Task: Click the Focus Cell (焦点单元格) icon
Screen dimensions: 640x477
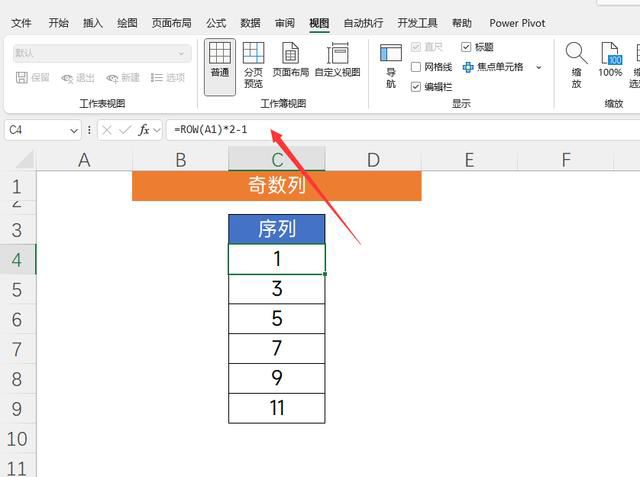Action: [x=468, y=67]
